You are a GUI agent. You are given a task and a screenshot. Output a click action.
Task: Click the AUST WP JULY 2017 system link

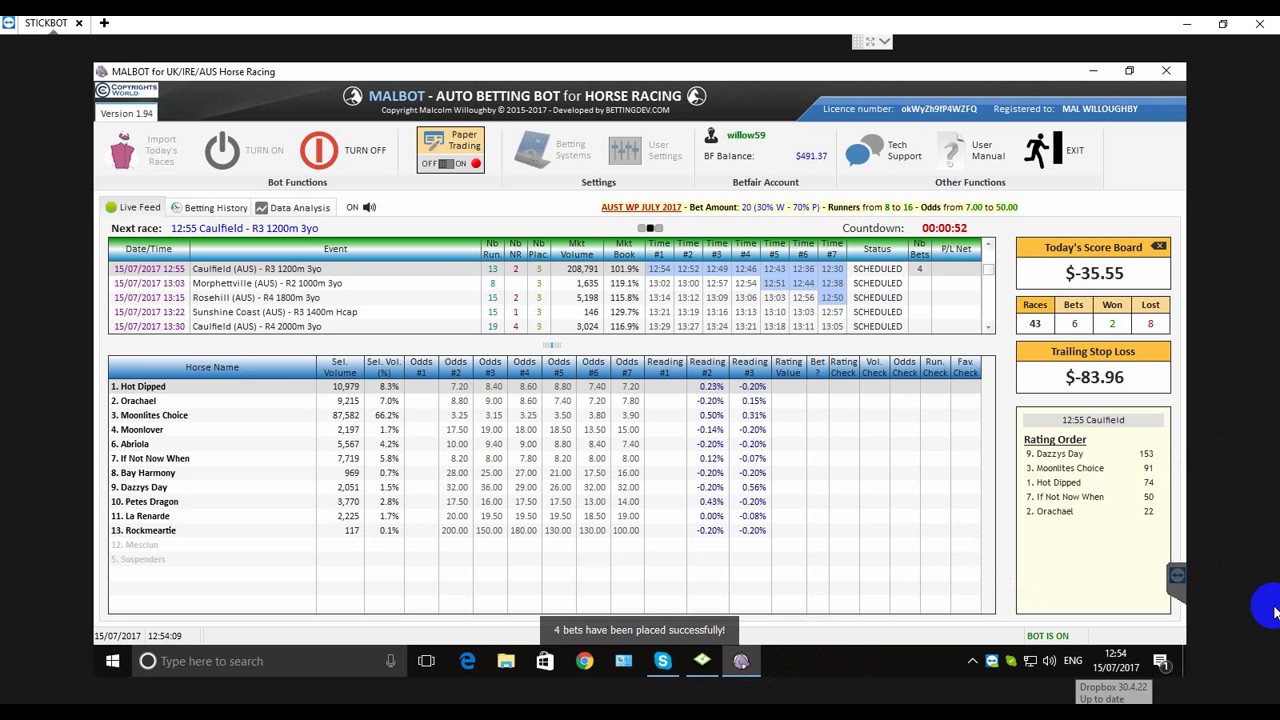click(x=641, y=207)
